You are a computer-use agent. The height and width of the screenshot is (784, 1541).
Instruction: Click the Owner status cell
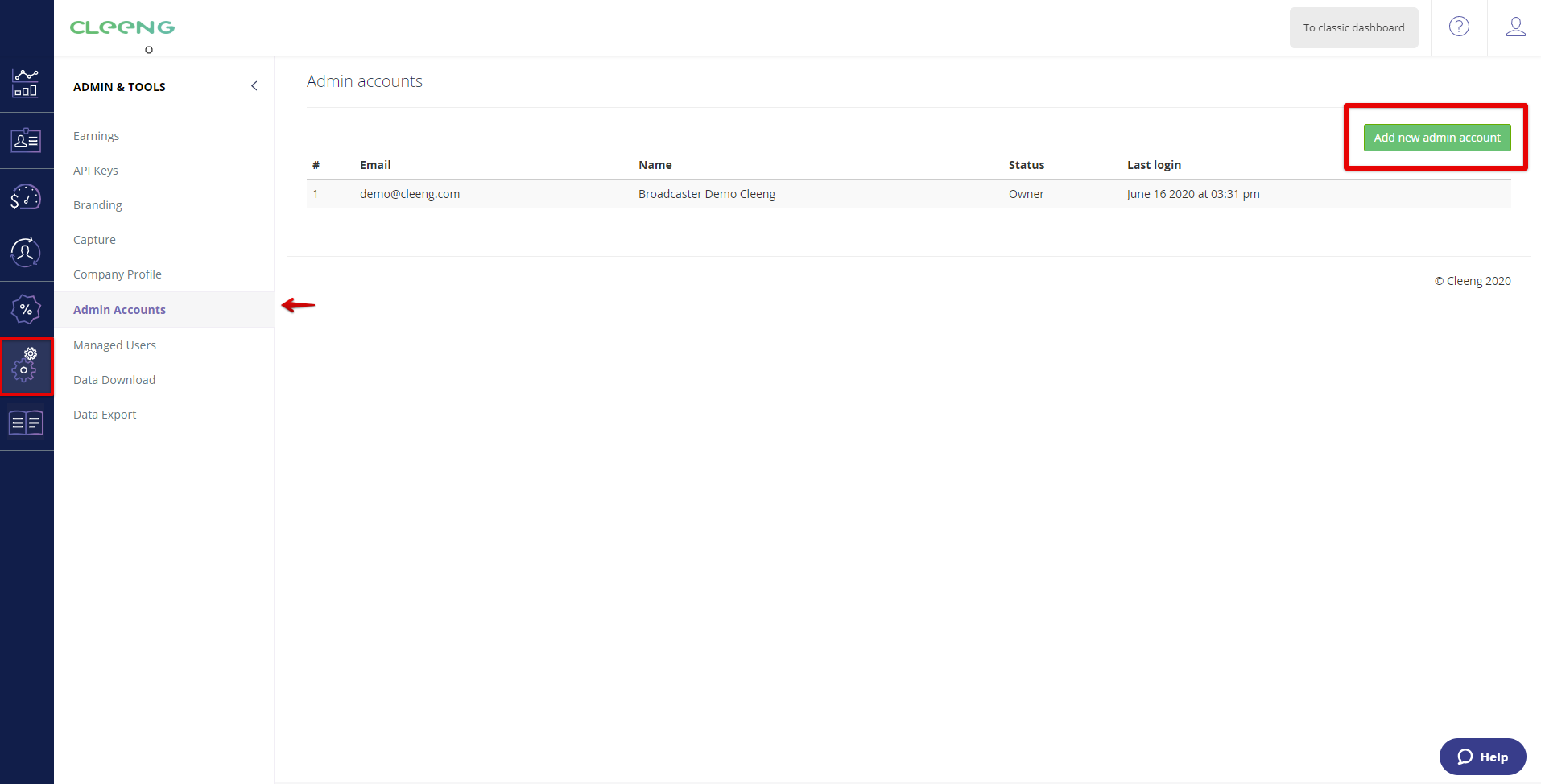[x=1027, y=194]
